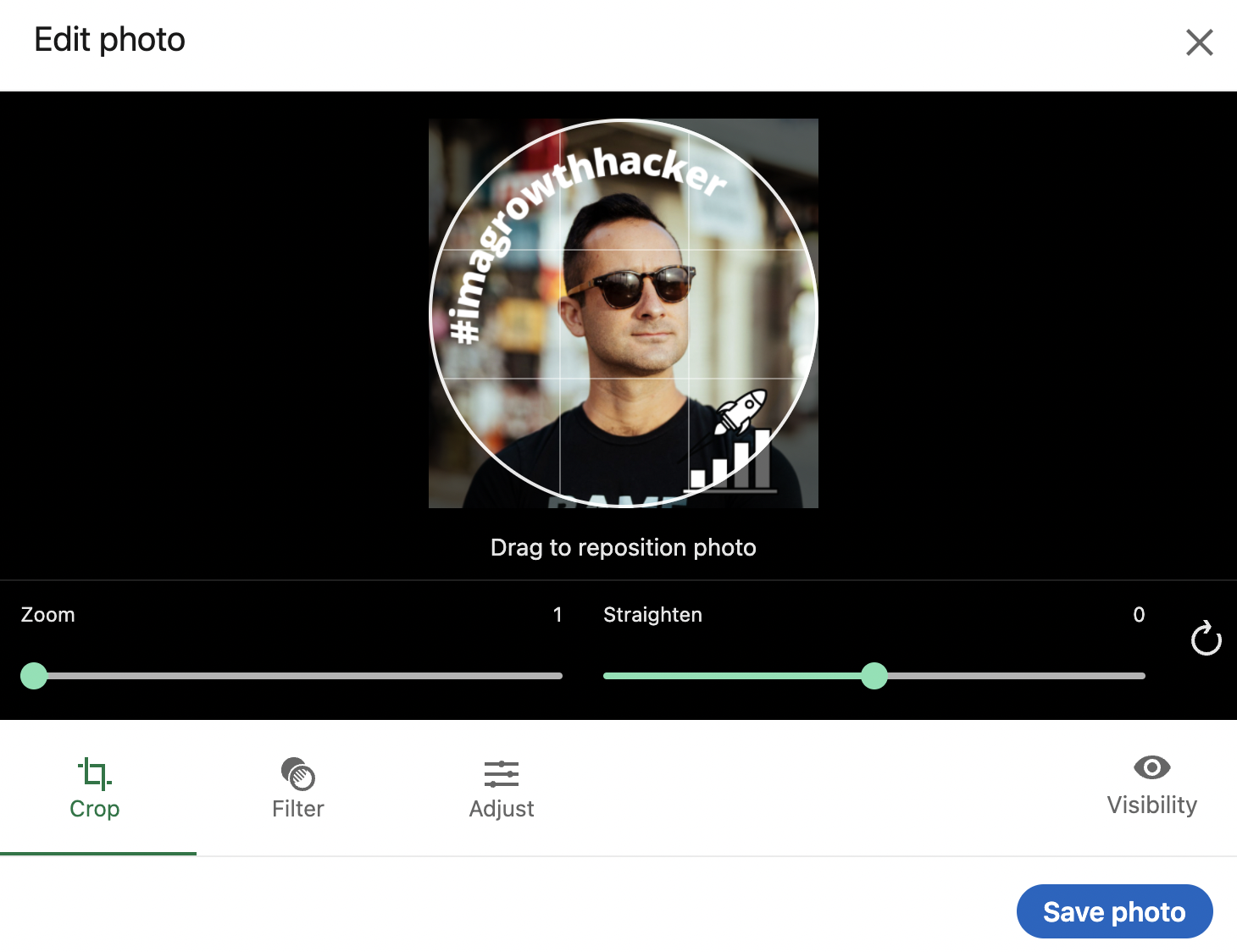Click the Zoom label
This screenshot has height=952, width=1237.
click(x=48, y=615)
